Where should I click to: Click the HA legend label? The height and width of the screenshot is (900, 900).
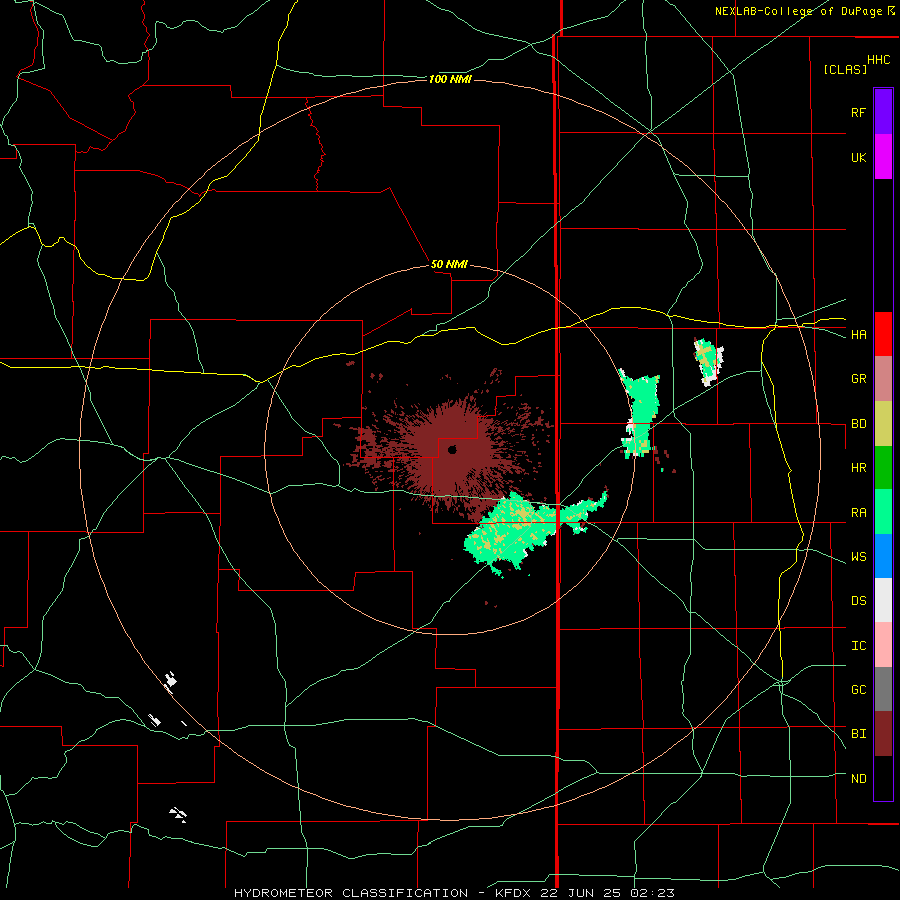click(858, 335)
